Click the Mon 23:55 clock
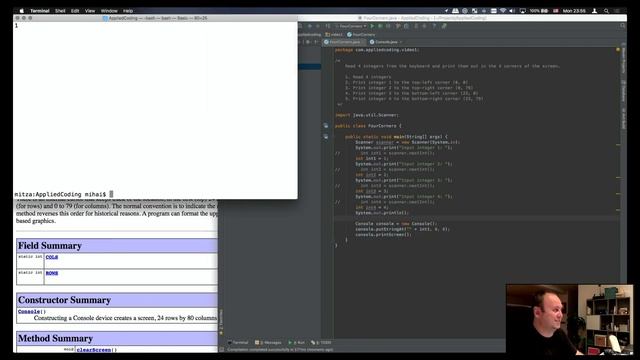640x360 pixels. [x=574, y=11]
